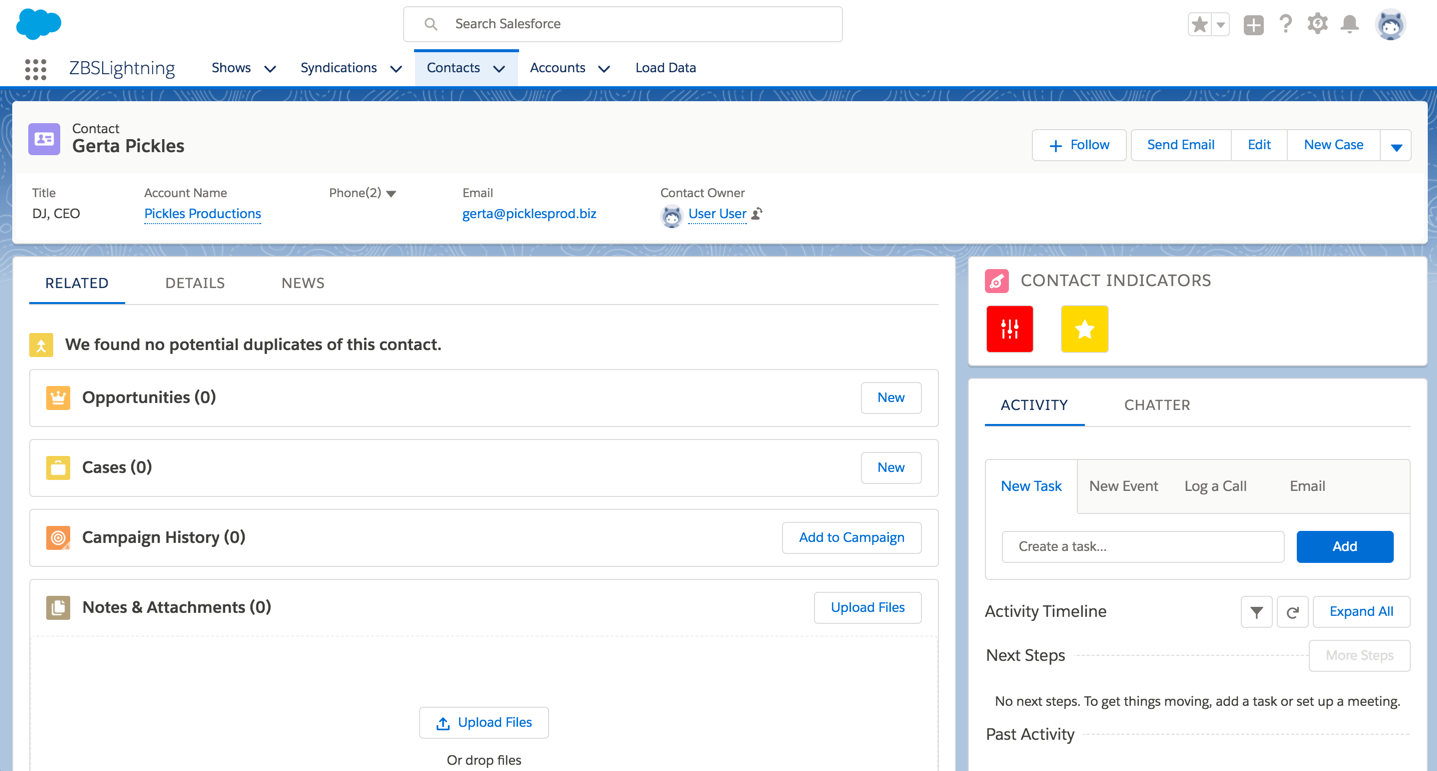This screenshot has height=771, width=1437.
Task: Expand the Syndications navigation dropdown chevron
Action: coord(396,69)
